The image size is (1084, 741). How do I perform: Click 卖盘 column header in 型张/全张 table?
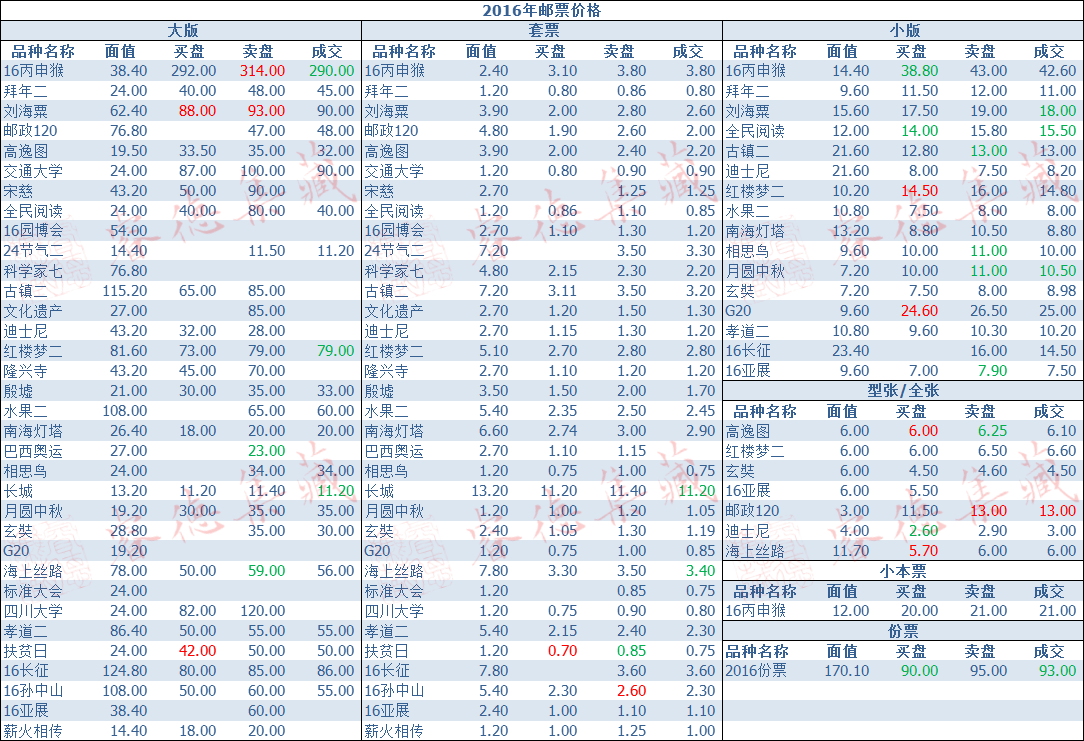click(980, 411)
